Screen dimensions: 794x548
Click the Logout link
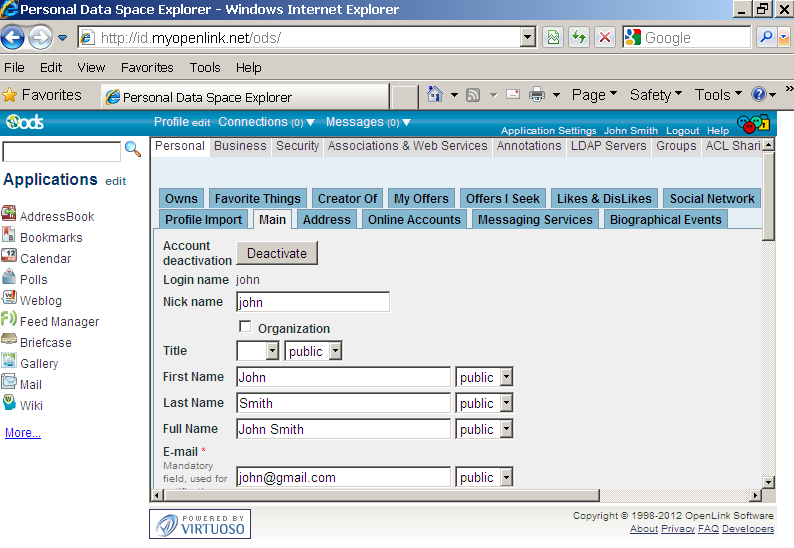(682, 131)
